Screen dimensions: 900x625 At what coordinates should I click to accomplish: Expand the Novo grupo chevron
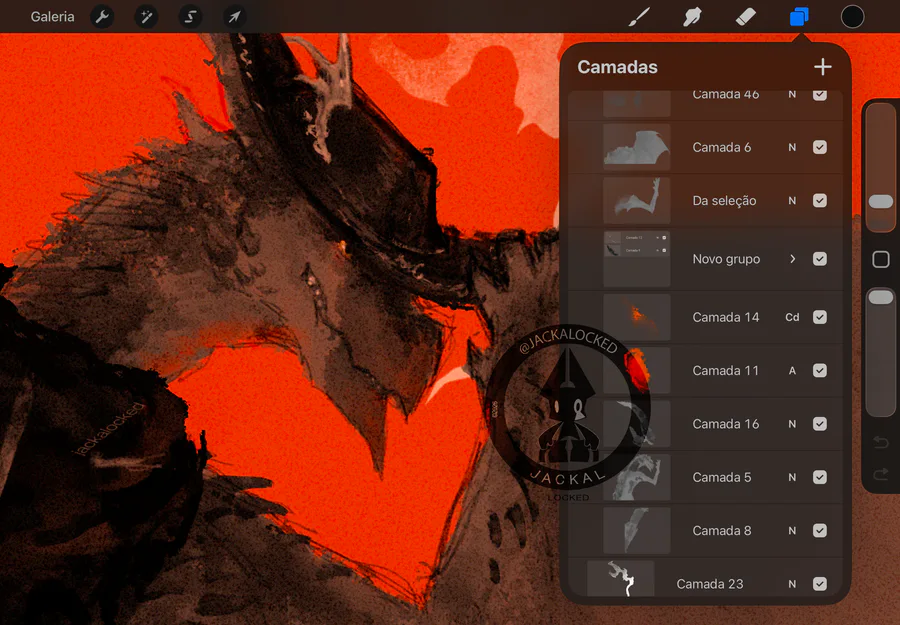pyautogui.click(x=792, y=259)
